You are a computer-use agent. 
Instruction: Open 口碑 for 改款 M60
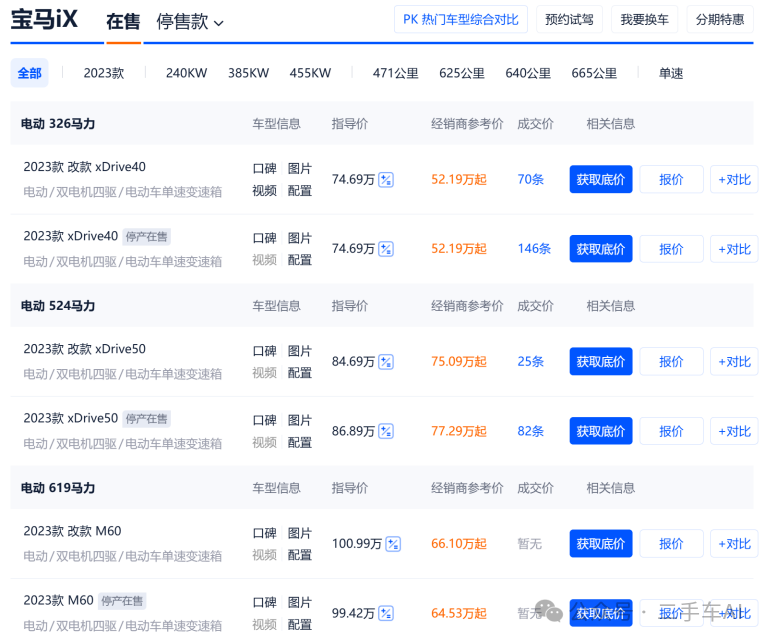[265, 534]
